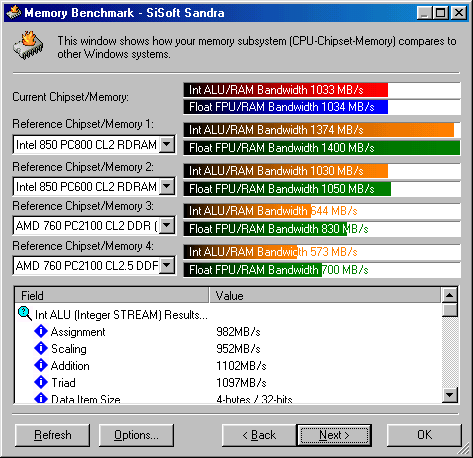Select the Intel 850 PC800 CL2 RDRAM combo box
Viewport: 473px width, 458px height.
(94, 145)
